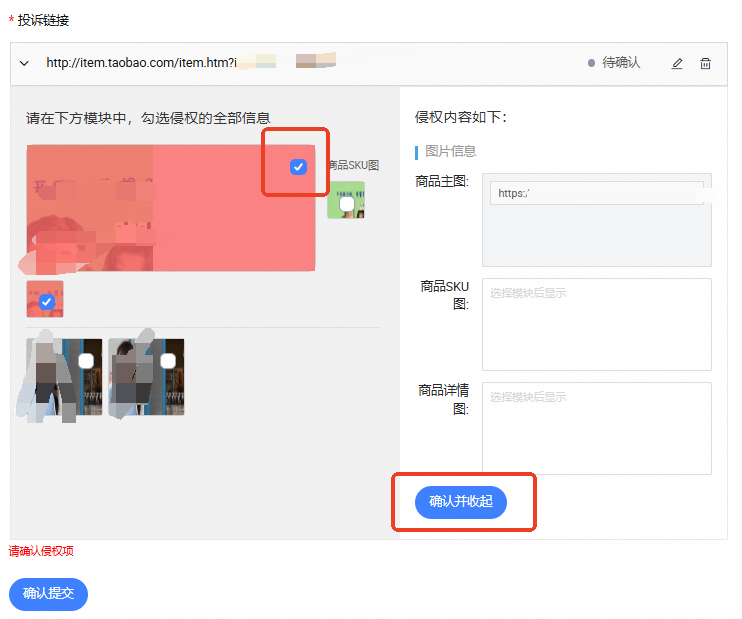Click the 侵权内容如下 heading
The width and height of the screenshot is (742, 619).
[x=461, y=117]
